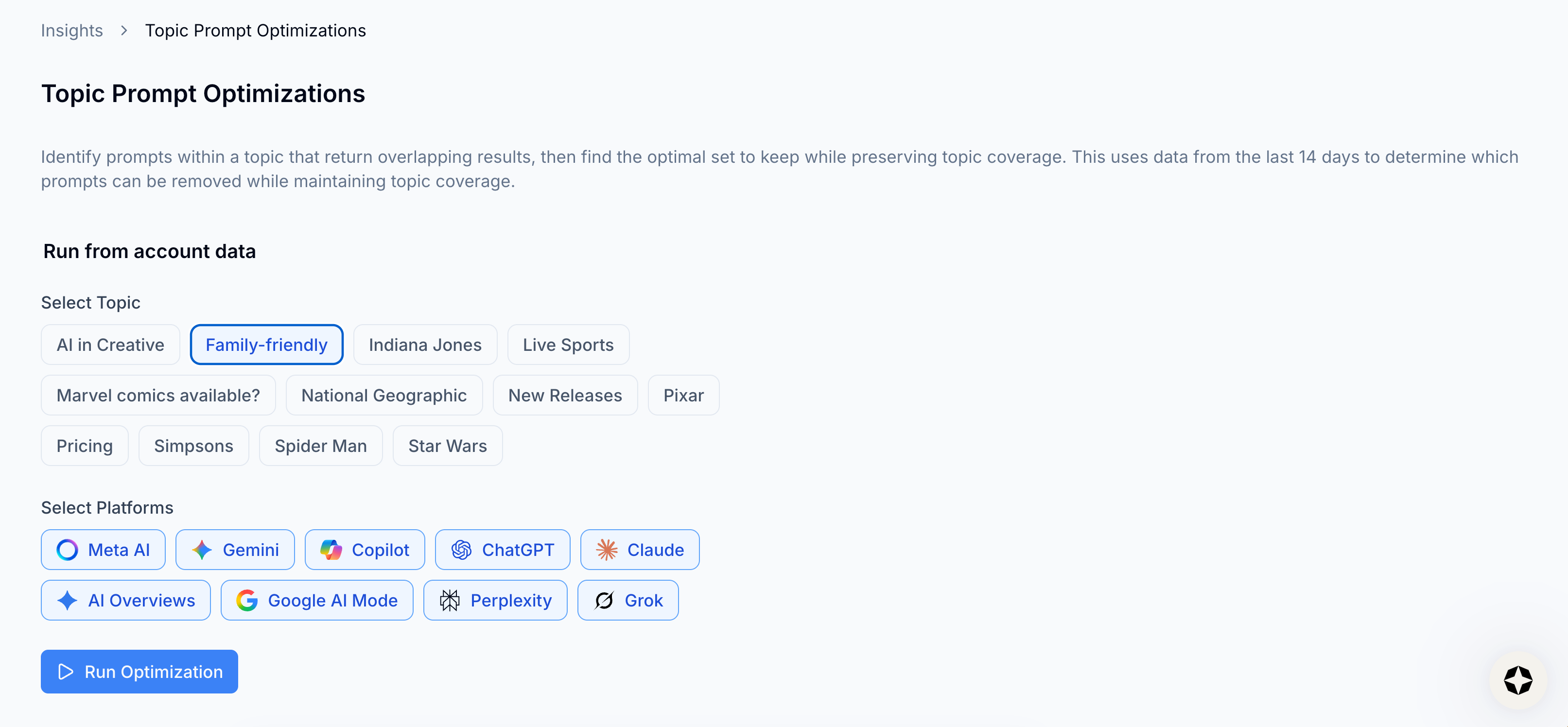Select the Pricing topic chip
The height and width of the screenshot is (727, 1568).
(85, 446)
